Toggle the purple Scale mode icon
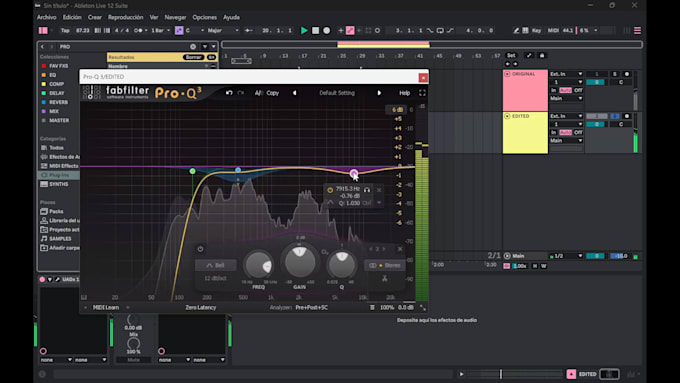Image resolution: width=680 pixels, height=383 pixels. pyautogui.click(x=179, y=30)
